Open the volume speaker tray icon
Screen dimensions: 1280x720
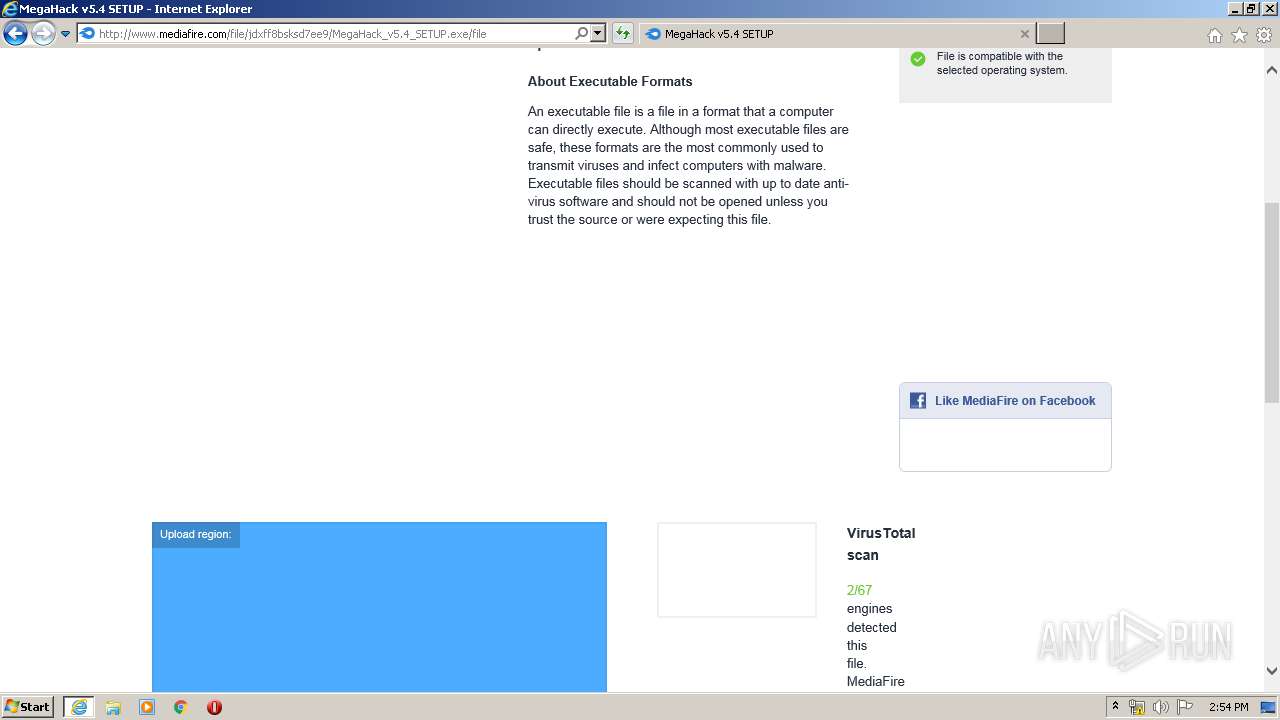click(x=1161, y=707)
